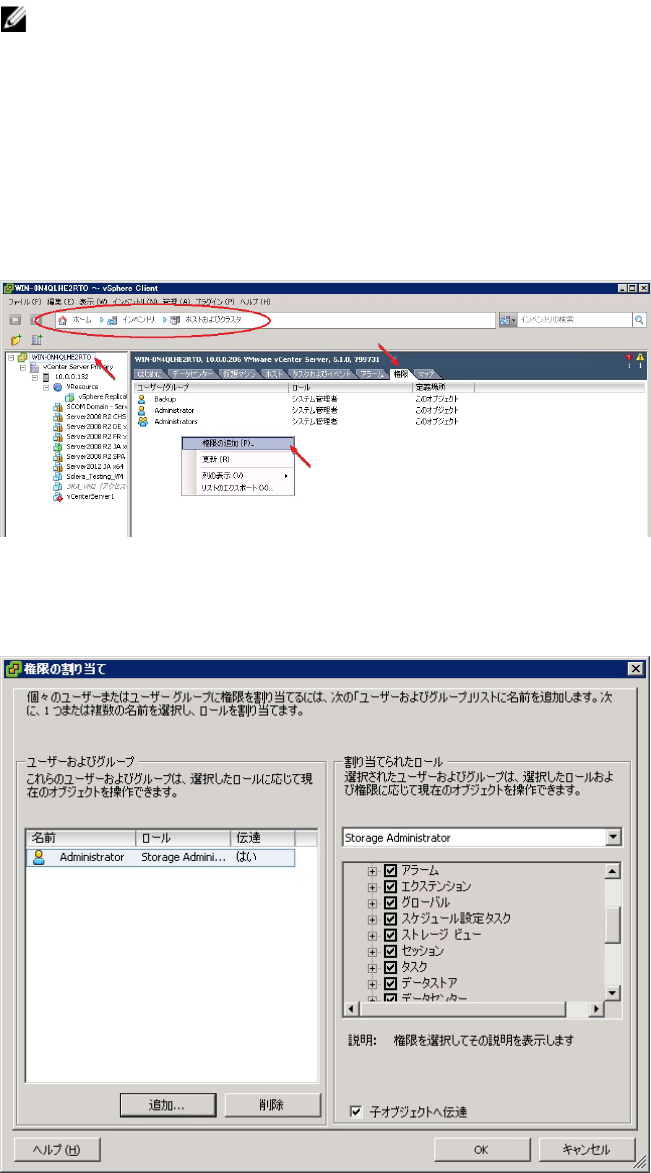The height and width of the screenshot is (1173, 651).
Task: Select the Administrator row in user list
Action: [160, 857]
